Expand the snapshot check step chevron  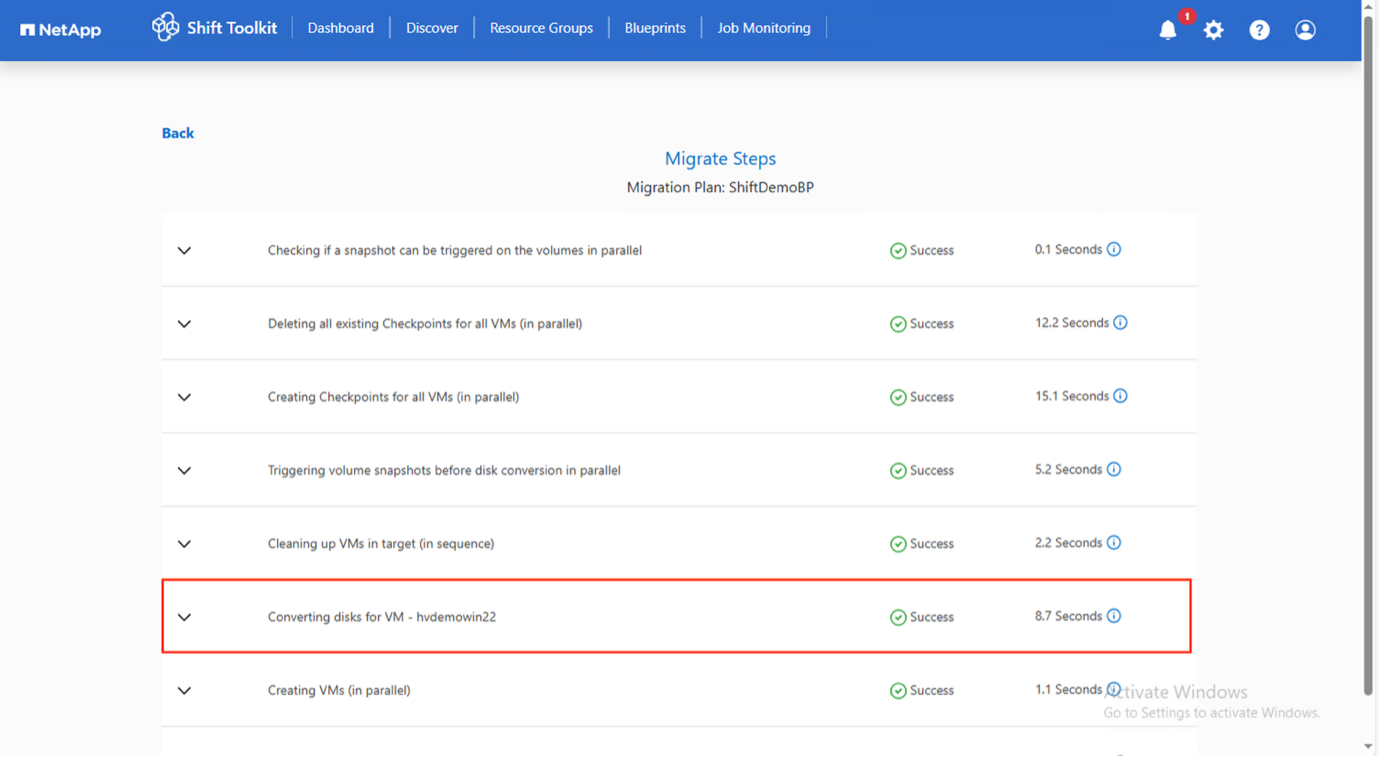tap(184, 251)
